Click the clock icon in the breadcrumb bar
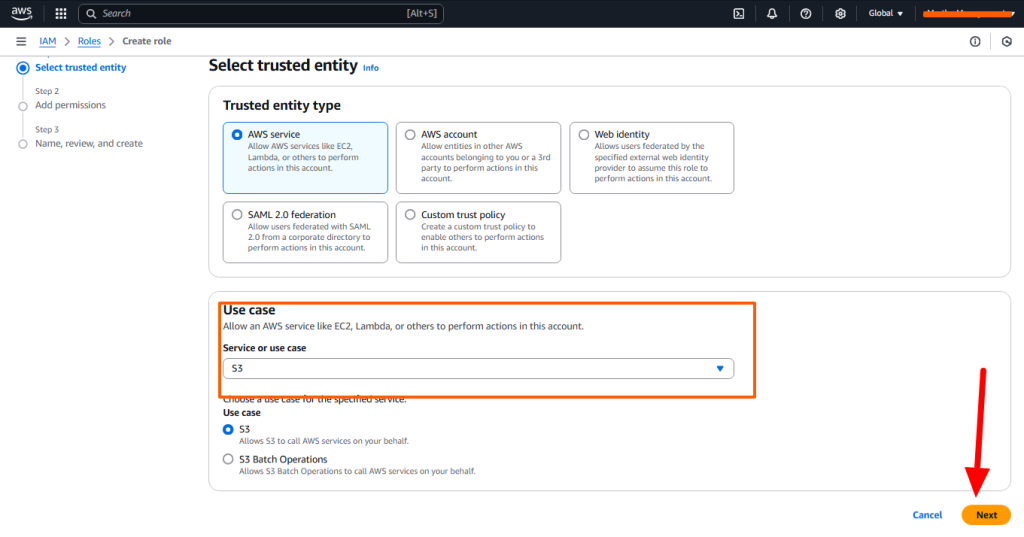1024x537 pixels. pyautogui.click(x=1007, y=41)
